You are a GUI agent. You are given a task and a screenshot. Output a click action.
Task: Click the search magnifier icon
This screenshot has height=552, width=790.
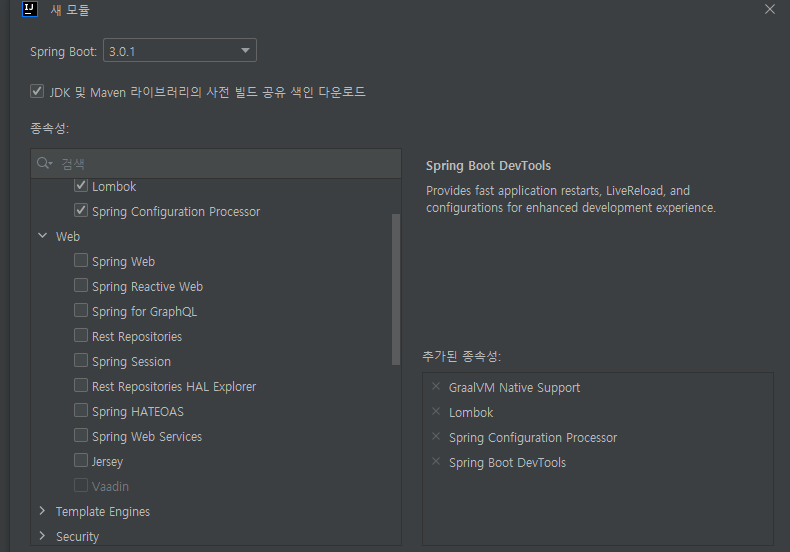[x=44, y=163]
